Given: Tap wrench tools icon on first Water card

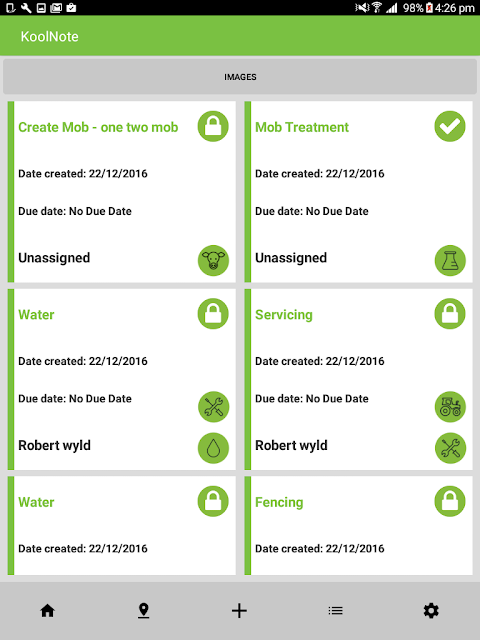Looking at the screenshot, I should tap(213, 407).
